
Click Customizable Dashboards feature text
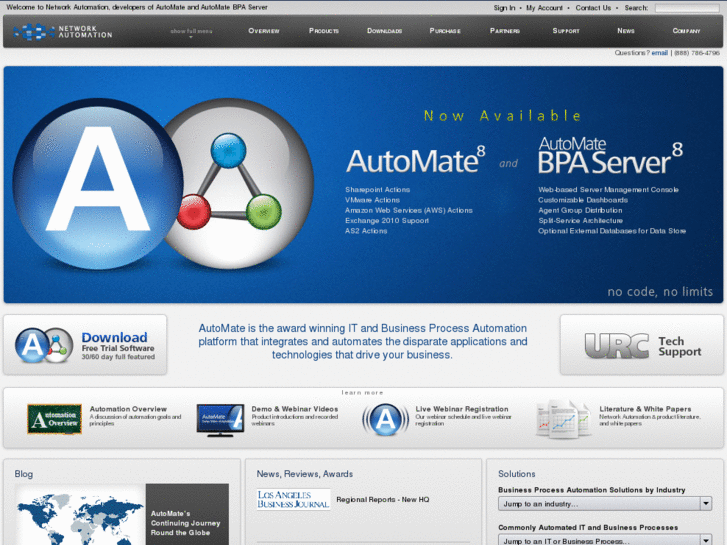point(583,200)
